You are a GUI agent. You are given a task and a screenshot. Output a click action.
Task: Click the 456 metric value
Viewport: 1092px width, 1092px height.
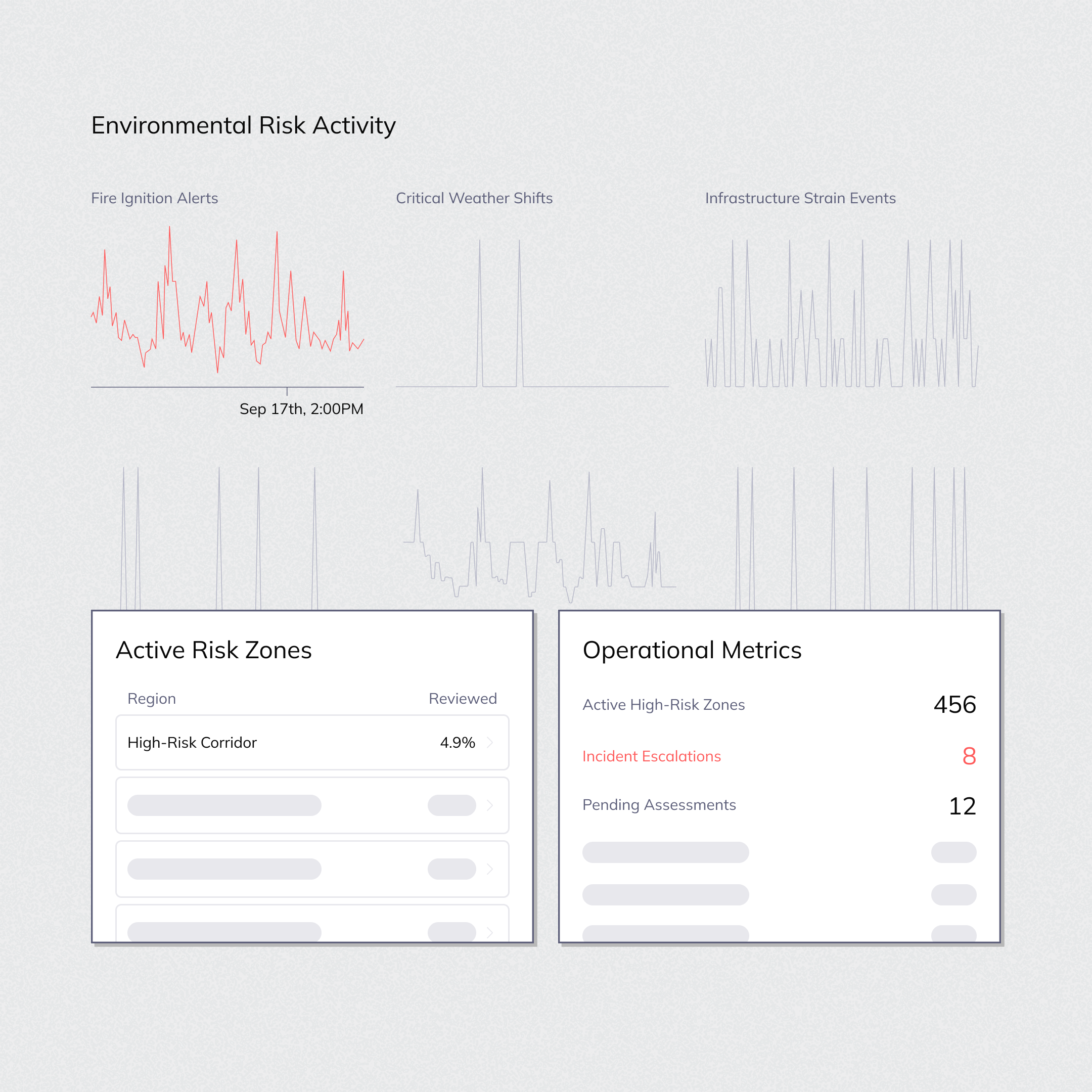click(x=954, y=705)
